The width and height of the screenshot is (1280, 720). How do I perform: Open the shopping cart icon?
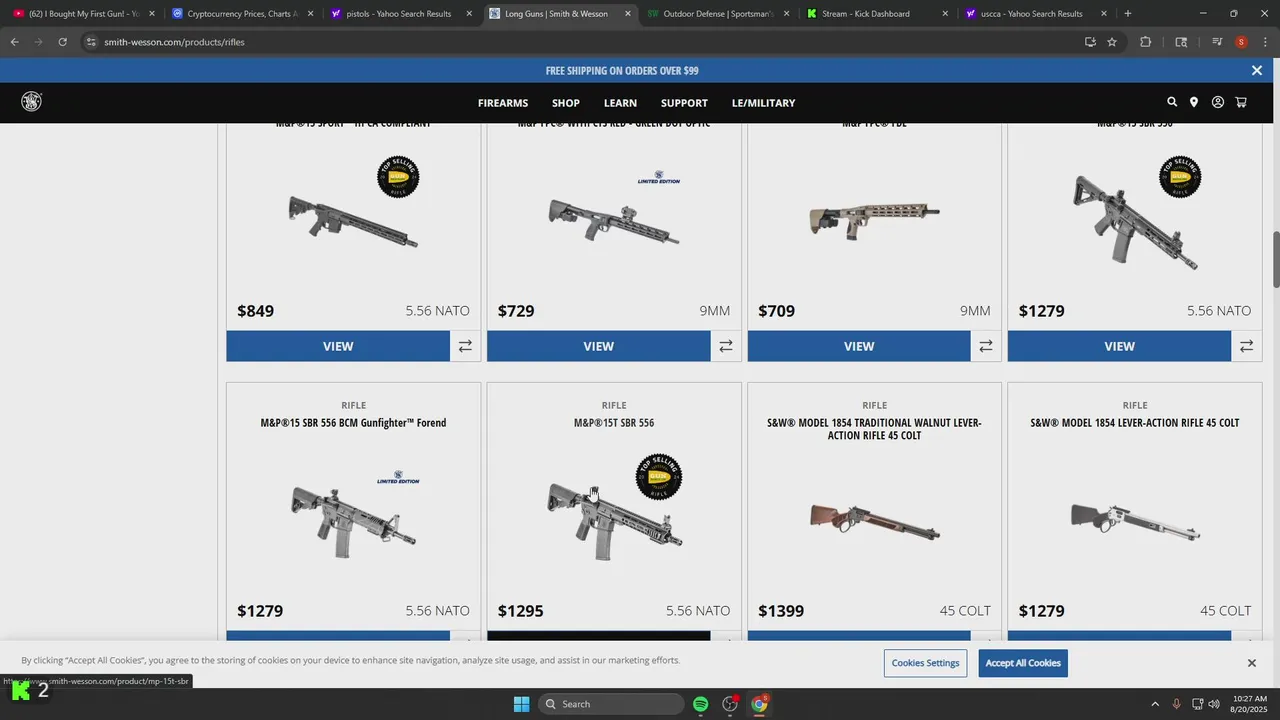click(1241, 102)
